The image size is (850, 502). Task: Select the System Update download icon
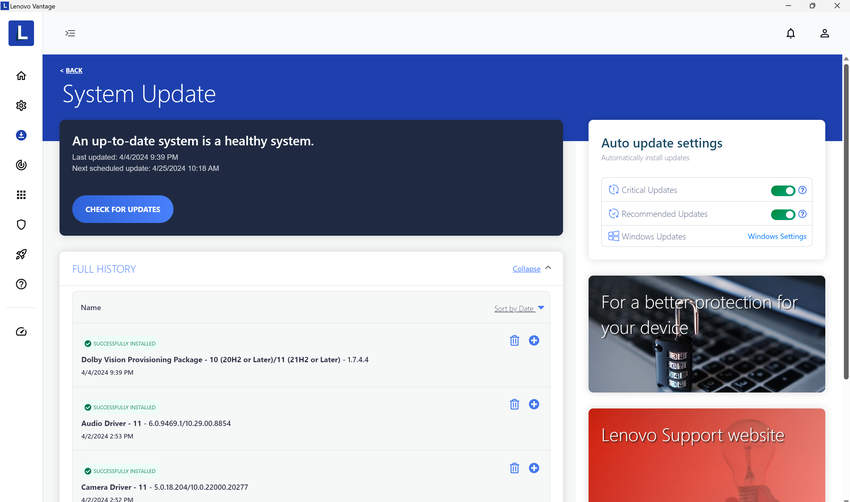tap(21, 135)
